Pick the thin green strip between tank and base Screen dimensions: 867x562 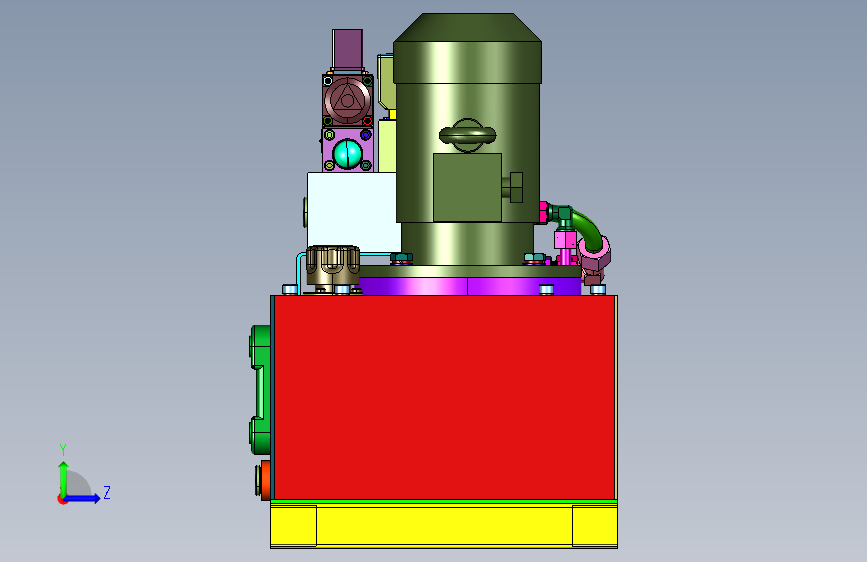tap(444, 502)
